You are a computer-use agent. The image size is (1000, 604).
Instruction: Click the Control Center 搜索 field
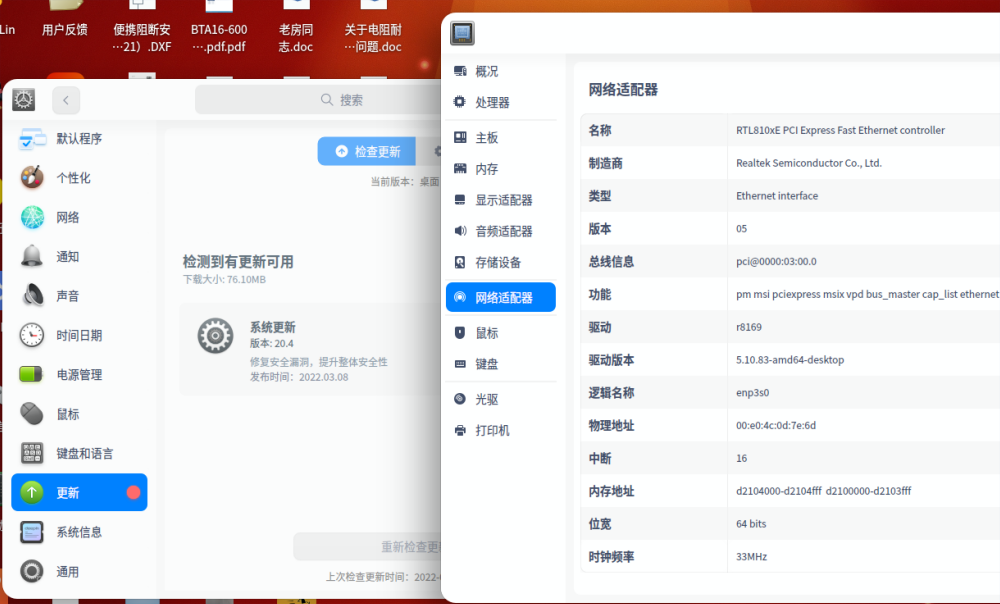(x=319, y=100)
